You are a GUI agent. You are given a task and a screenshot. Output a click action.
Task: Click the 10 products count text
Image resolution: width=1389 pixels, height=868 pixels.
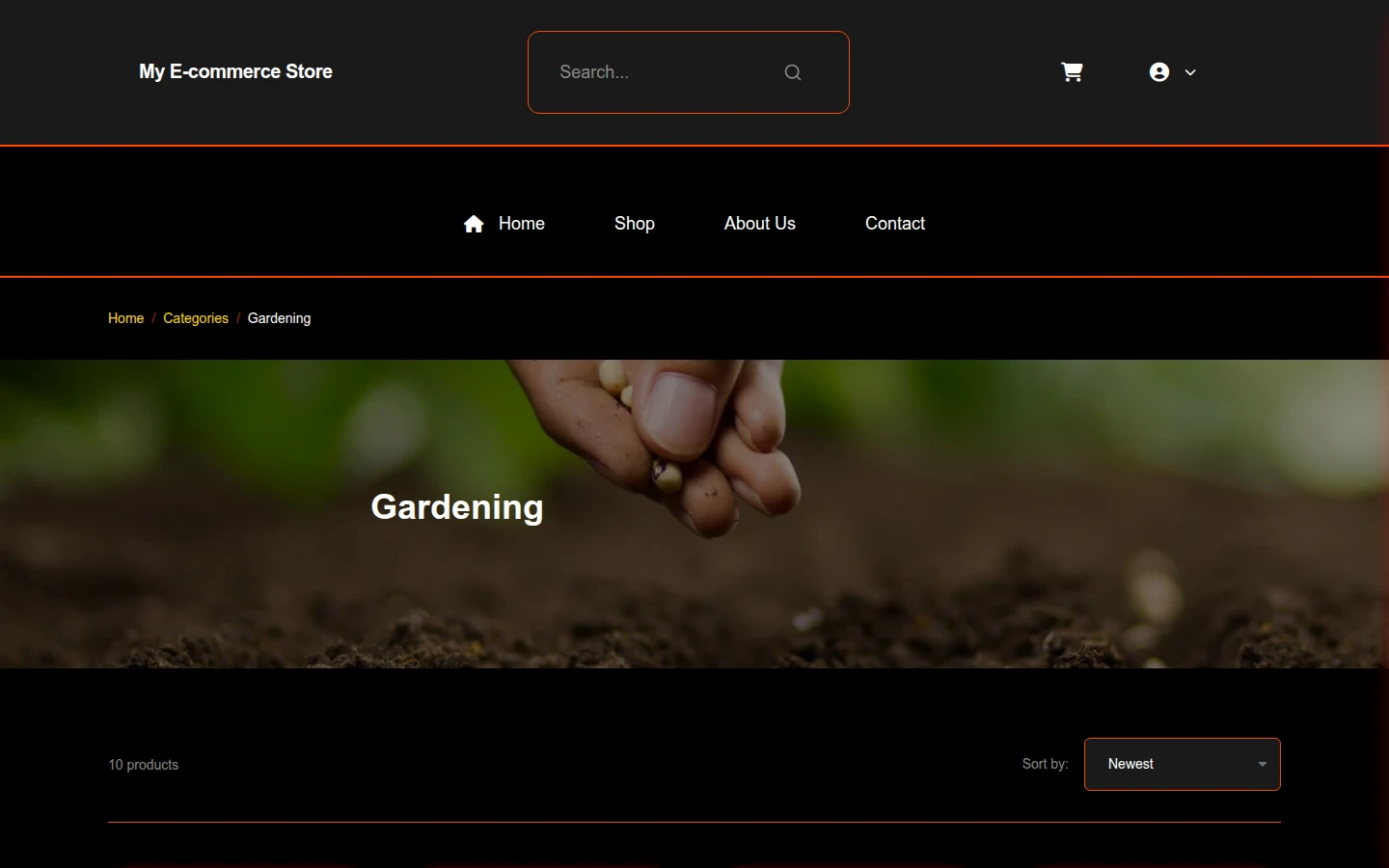click(144, 765)
